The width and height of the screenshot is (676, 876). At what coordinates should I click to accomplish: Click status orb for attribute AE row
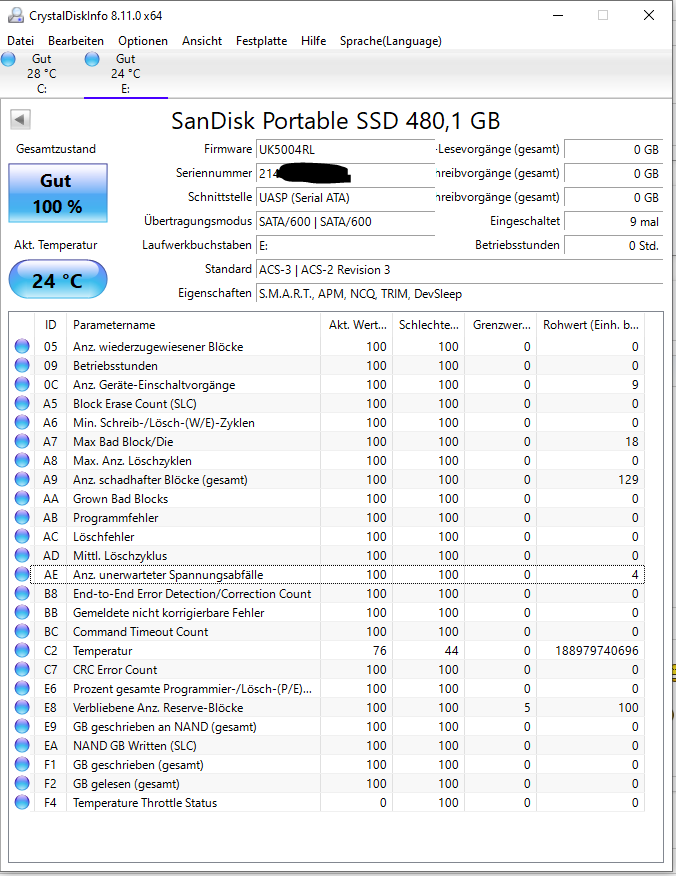[x=22, y=574]
